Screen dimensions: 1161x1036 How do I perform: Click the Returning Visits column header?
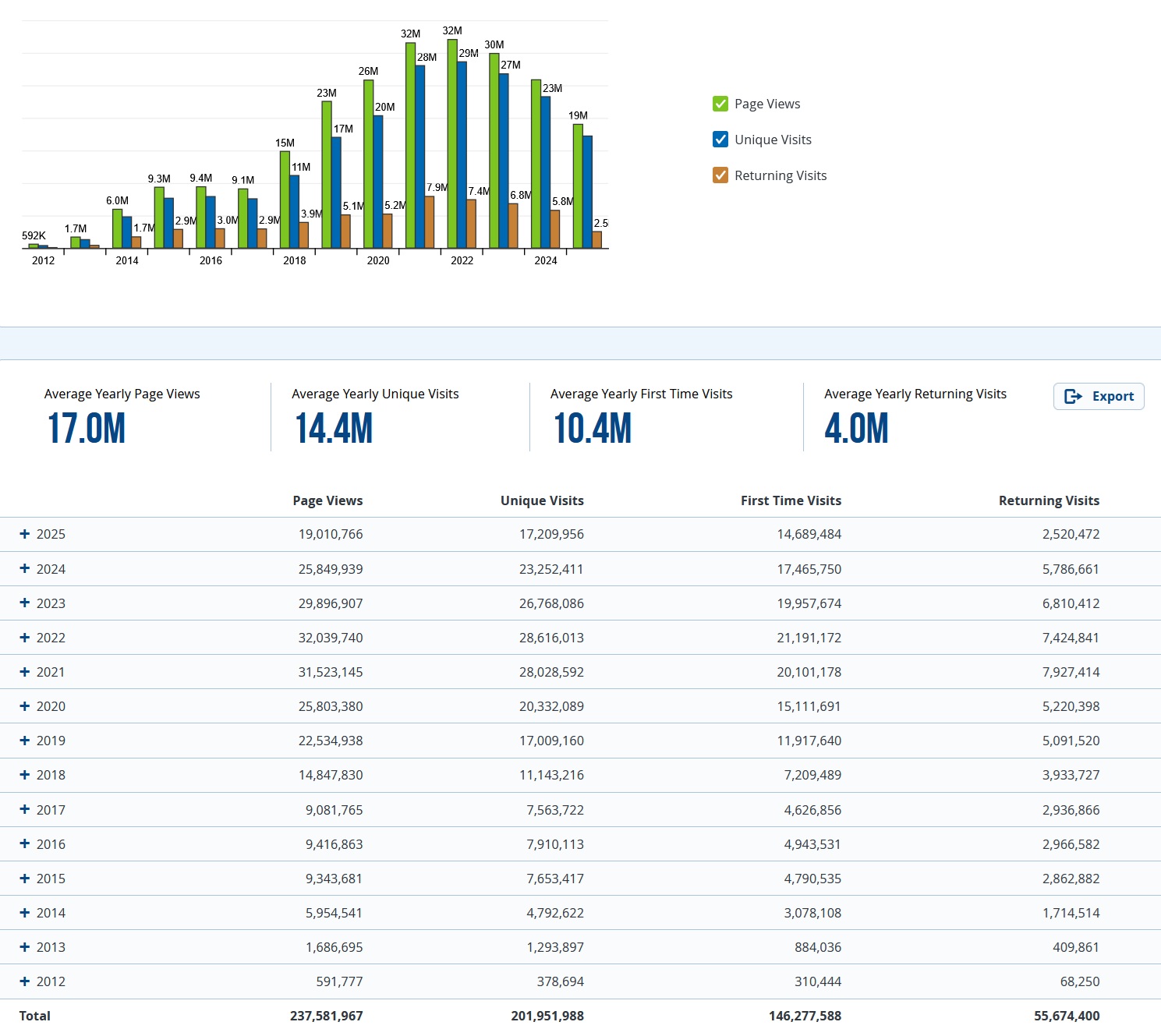[x=1049, y=500]
